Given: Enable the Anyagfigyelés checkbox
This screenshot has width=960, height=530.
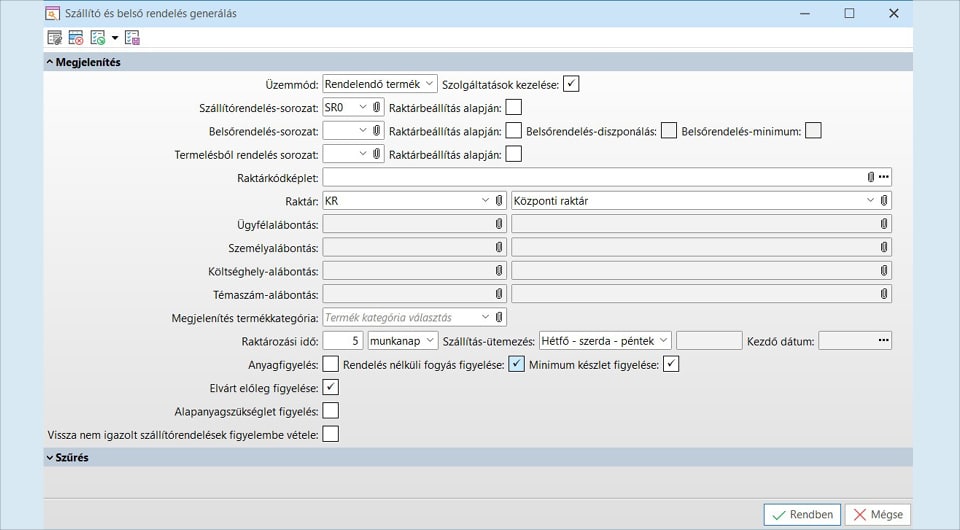Looking at the screenshot, I should [331, 364].
